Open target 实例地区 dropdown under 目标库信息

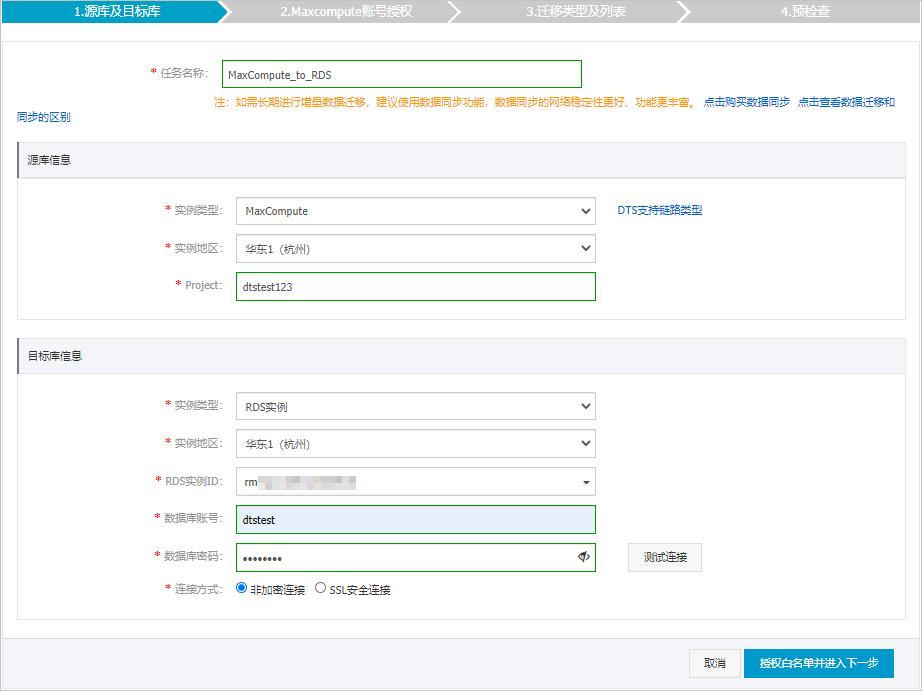pyautogui.click(x=416, y=444)
